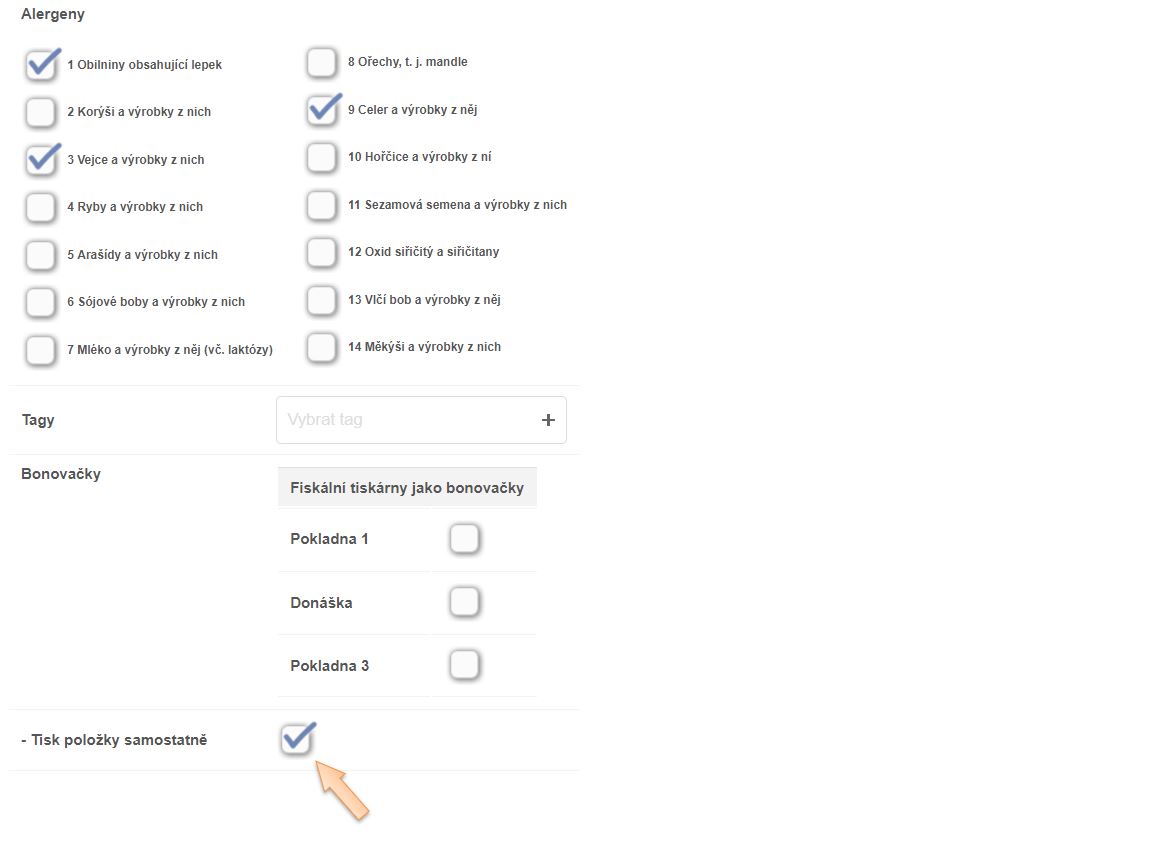Image resolution: width=1172 pixels, height=867 pixels.
Task: Enable allergen 5 Arašídy checkbox
Action: click(41, 255)
